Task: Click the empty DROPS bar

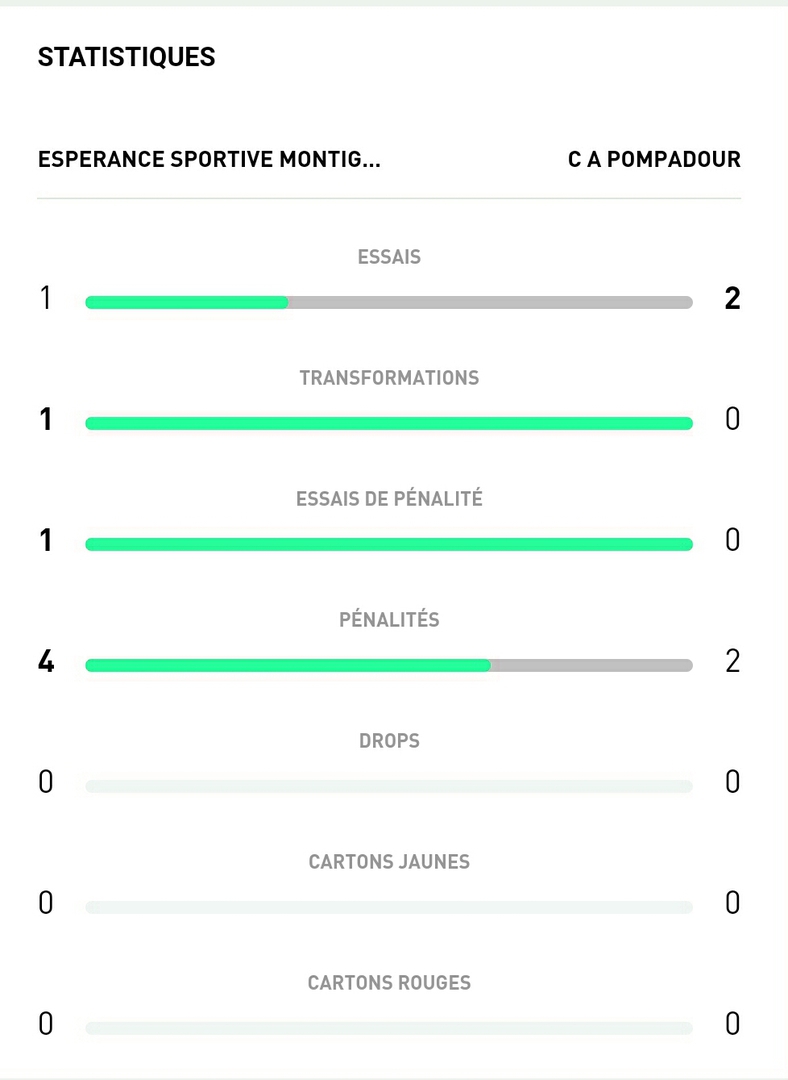Action: tap(389, 787)
